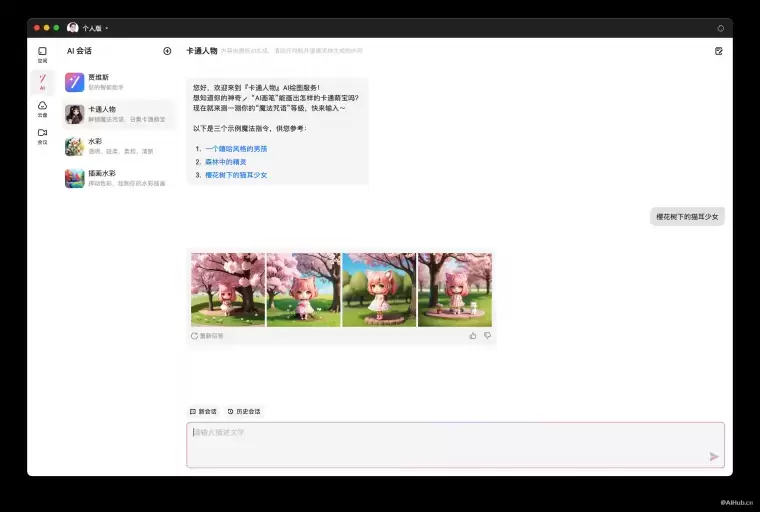
Task: Open the 水彩 conversation in list
Action: click(118, 146)
